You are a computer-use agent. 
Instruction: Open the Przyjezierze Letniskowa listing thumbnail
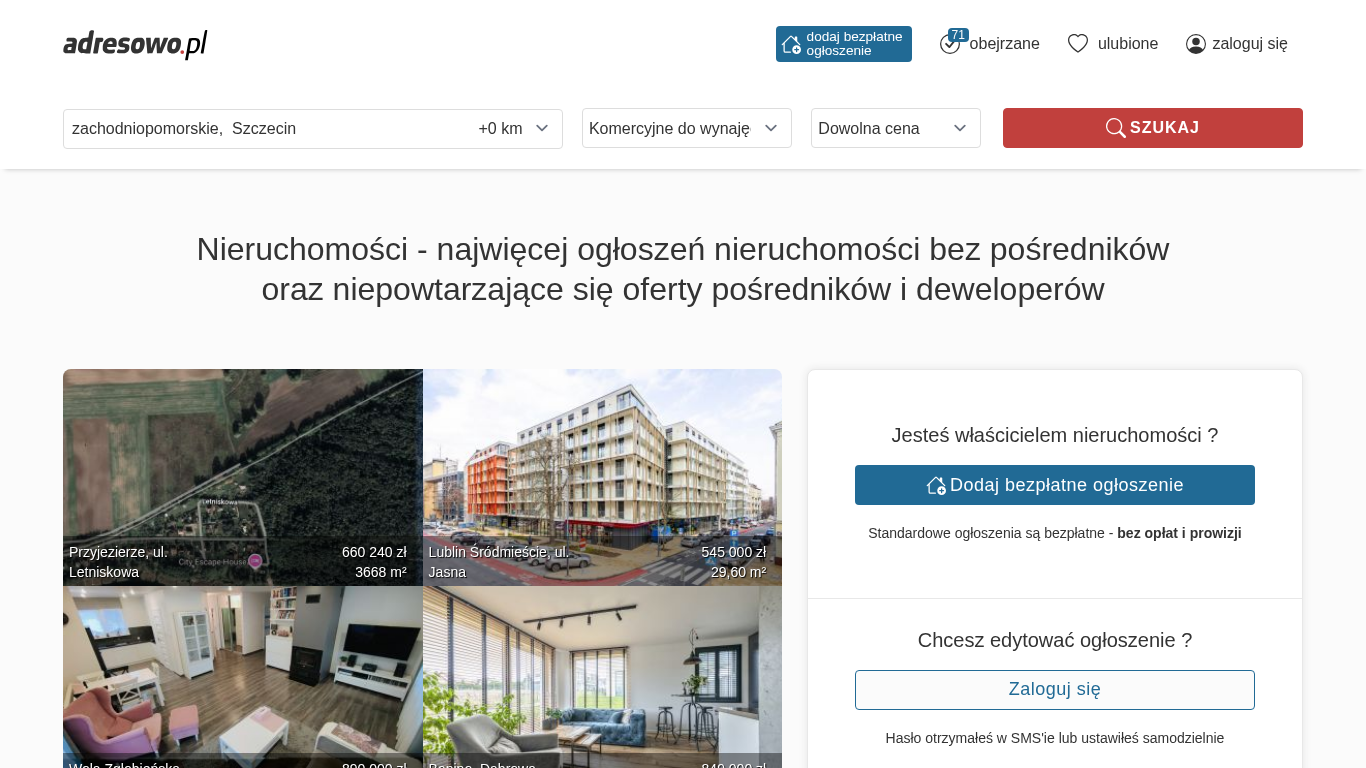(x=243, y=477)
